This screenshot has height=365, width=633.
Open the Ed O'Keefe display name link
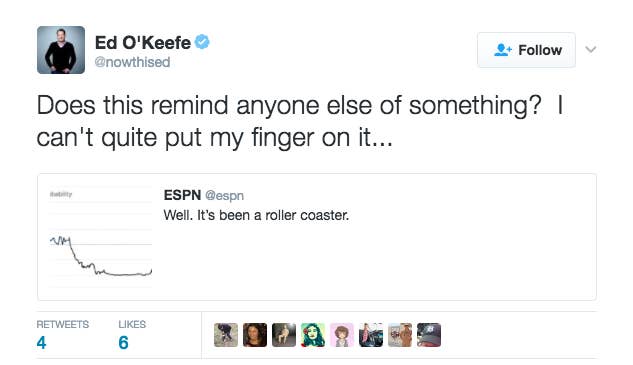[x=143, y=42]
